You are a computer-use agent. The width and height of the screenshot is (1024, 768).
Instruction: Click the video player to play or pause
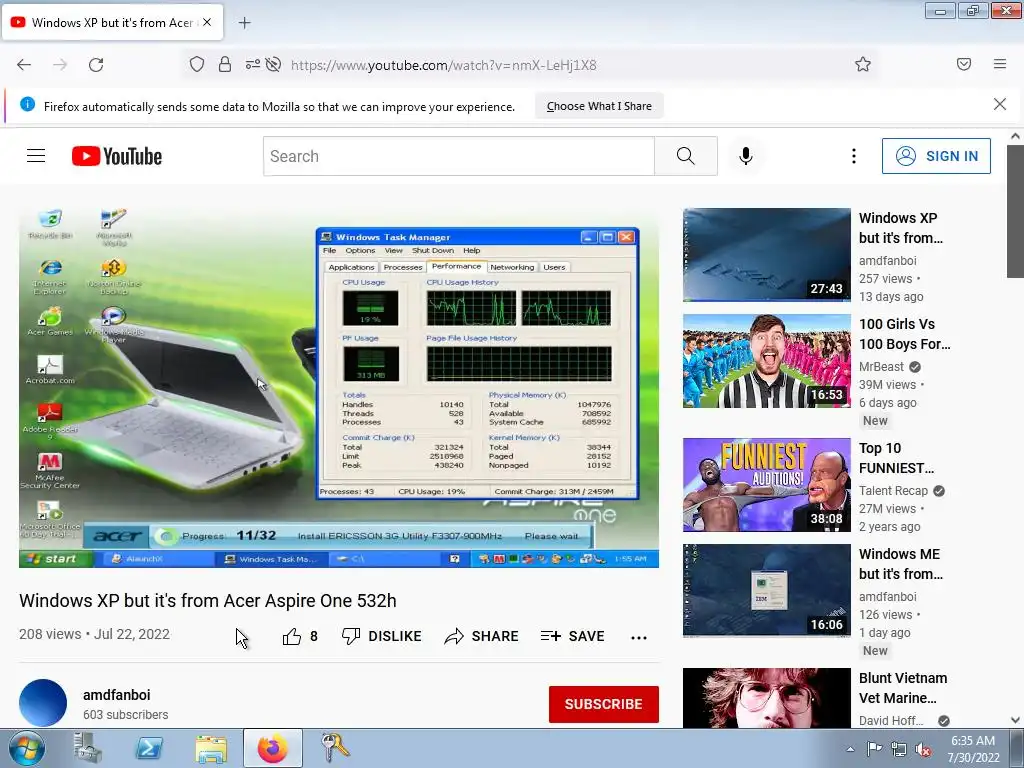pyautogui.click(x=339, y=387)
